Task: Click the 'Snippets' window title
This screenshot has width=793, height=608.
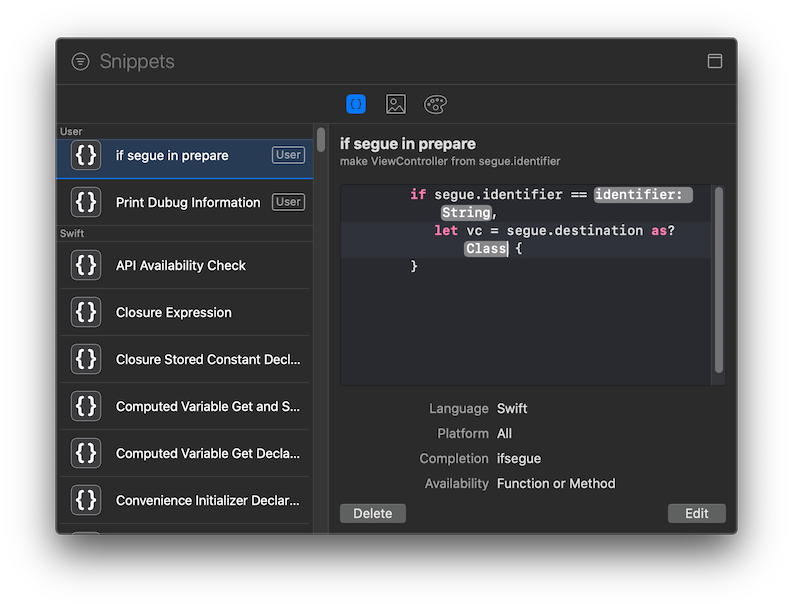Action: pyautogui.click(x=137, y=62)
